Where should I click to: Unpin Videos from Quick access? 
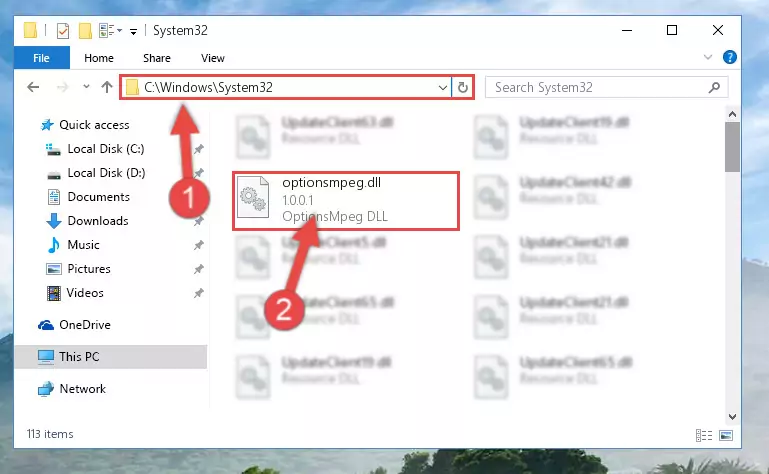tap(198, 293)
